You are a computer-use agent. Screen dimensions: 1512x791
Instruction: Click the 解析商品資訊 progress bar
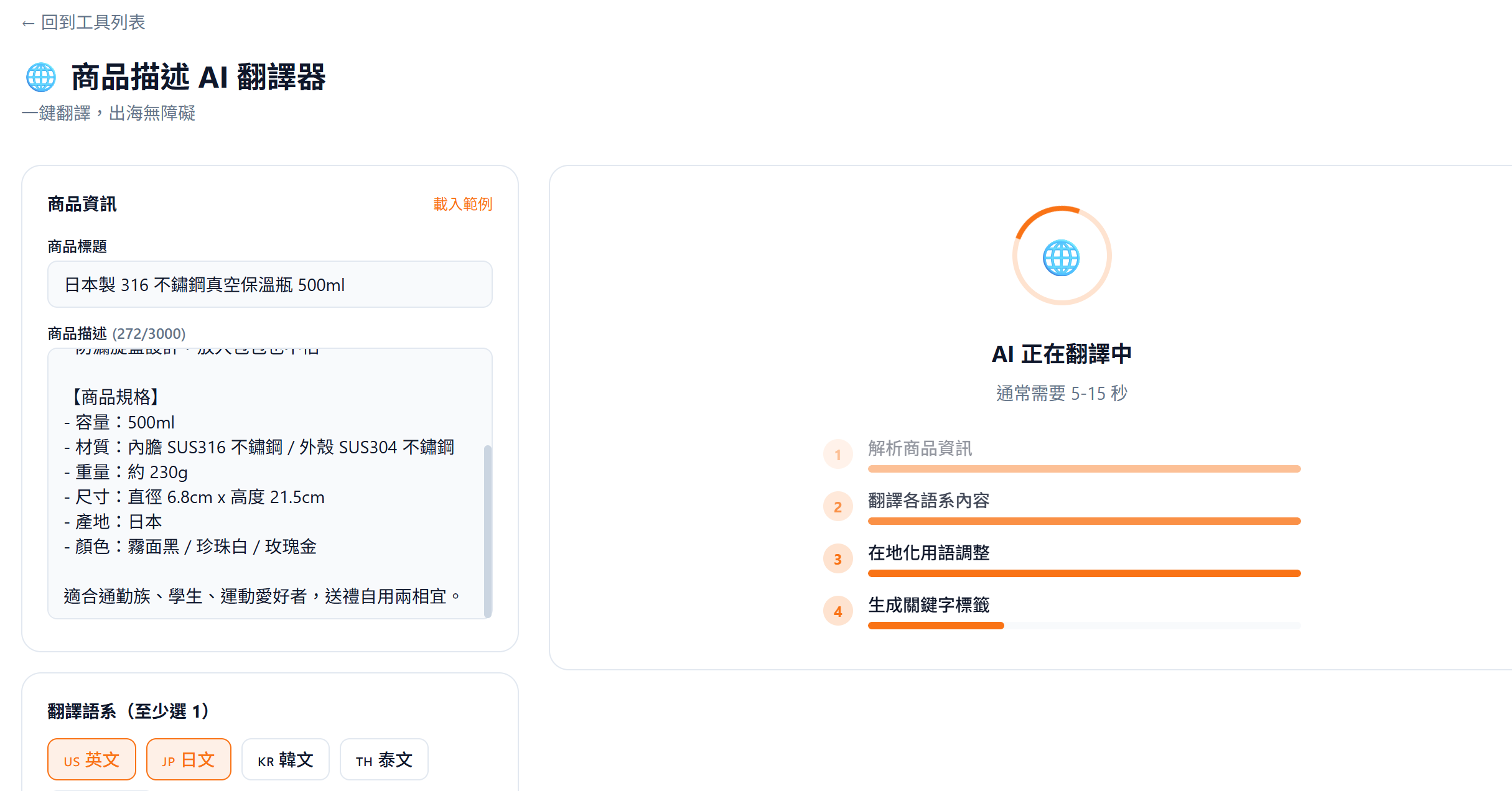point(1084,469)
